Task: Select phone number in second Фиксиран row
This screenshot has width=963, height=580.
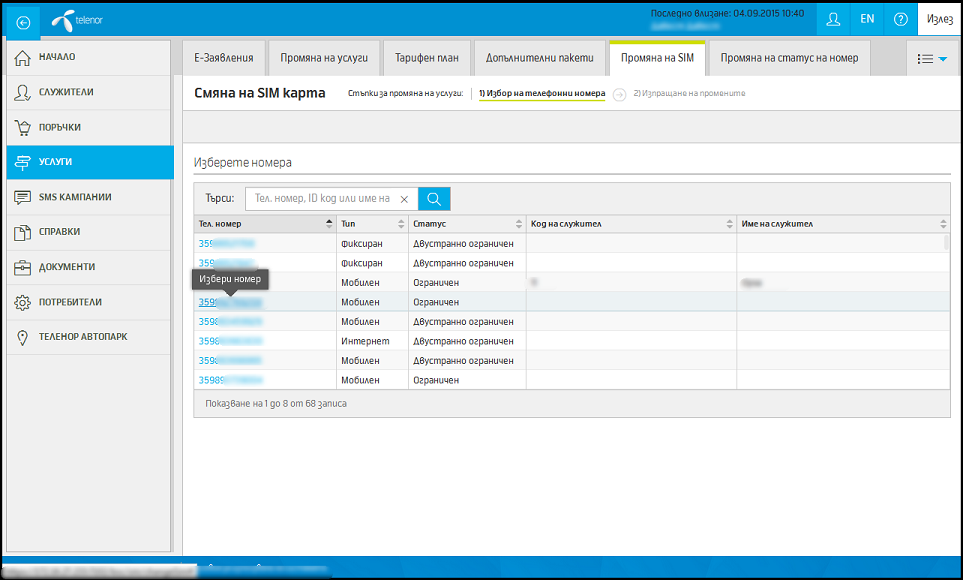Action: pyautogui.click(x=226, y=264)
